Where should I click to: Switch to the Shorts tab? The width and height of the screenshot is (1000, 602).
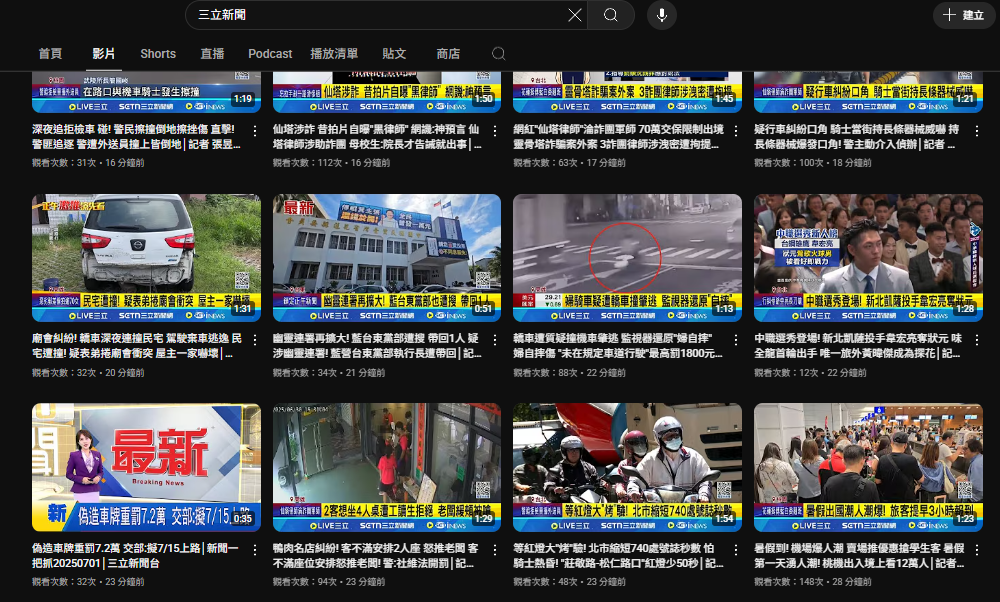click(x=158, y=54)
